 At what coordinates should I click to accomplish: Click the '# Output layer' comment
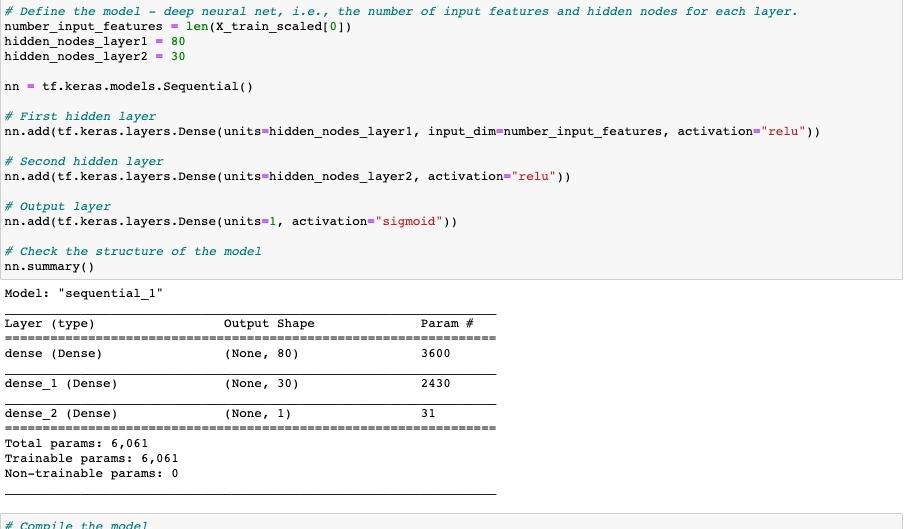pyautogui.click(x=58, y=207)
